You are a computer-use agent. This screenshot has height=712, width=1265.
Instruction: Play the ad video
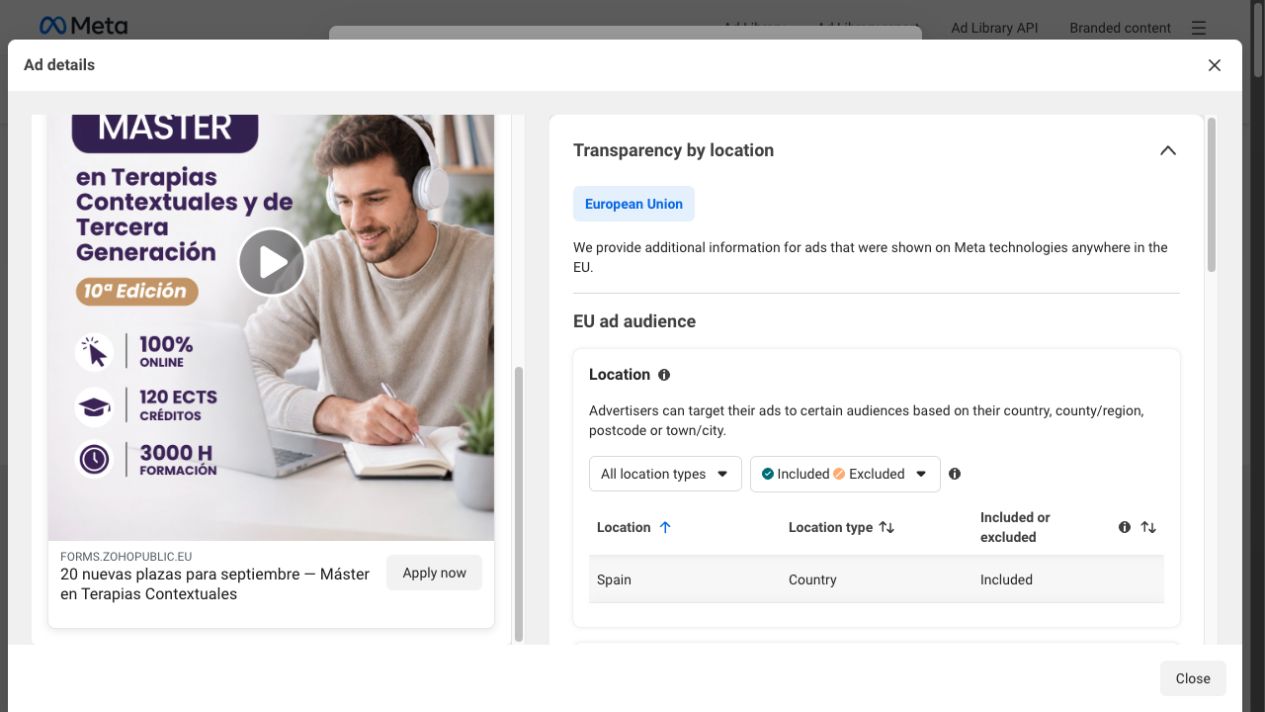(271, 262)
